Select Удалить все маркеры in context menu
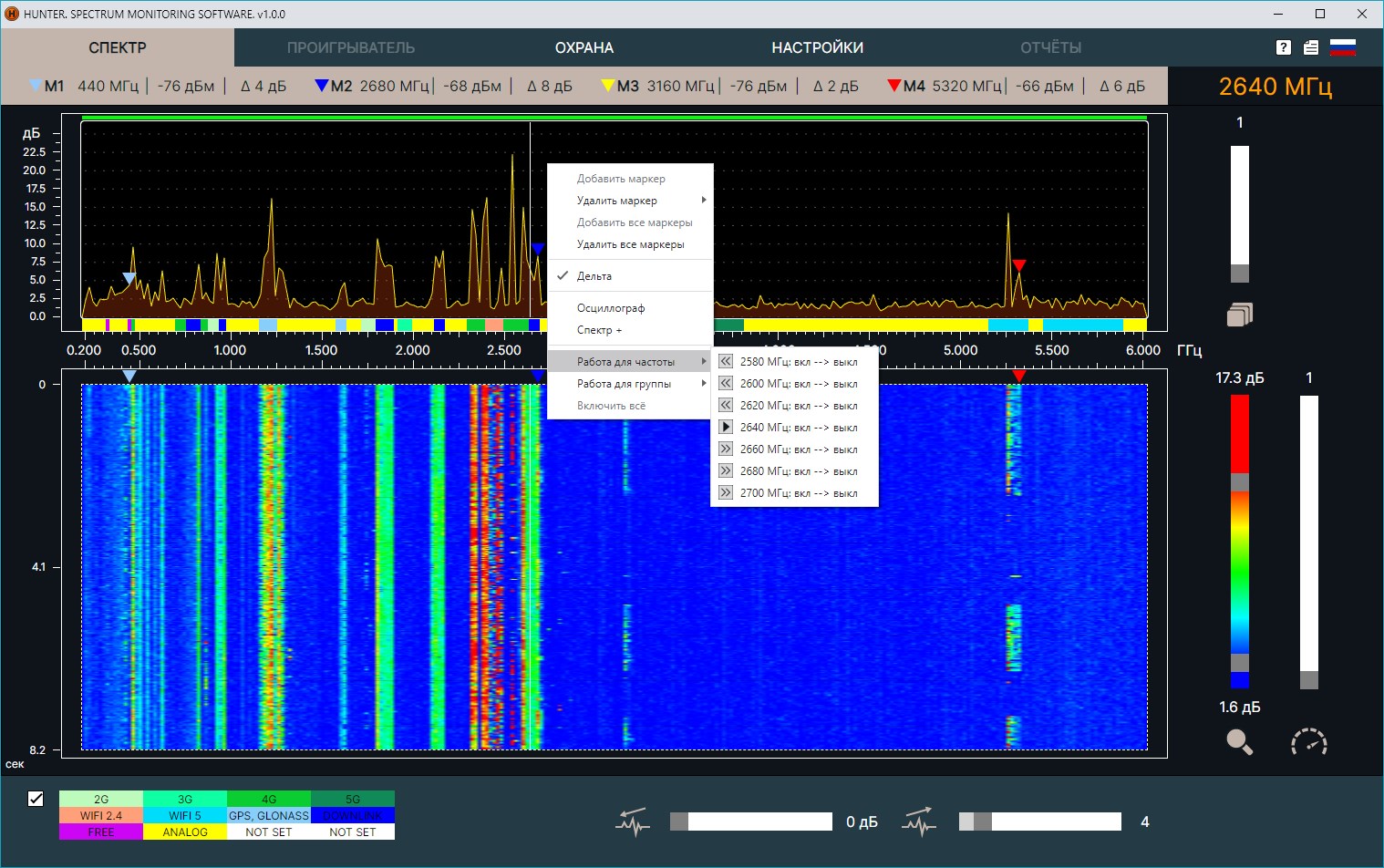The image size is (1384, 868). click(x=630, y=244)
